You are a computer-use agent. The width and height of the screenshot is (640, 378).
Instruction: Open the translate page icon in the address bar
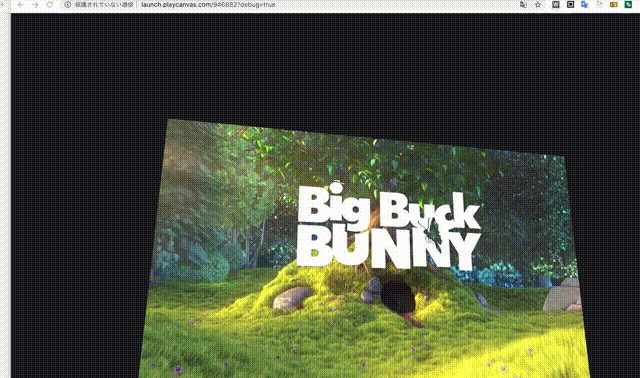point(523,5)
